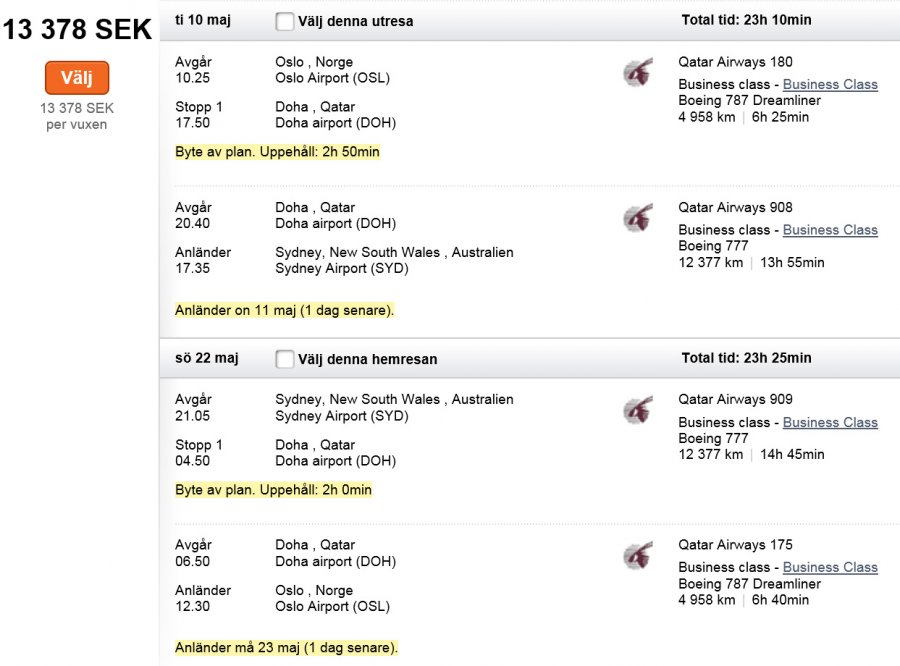The image size is (900, 666).
Task: Open Business Class link for flight 175
Action: pyautogui.click(x=830, y=568)
